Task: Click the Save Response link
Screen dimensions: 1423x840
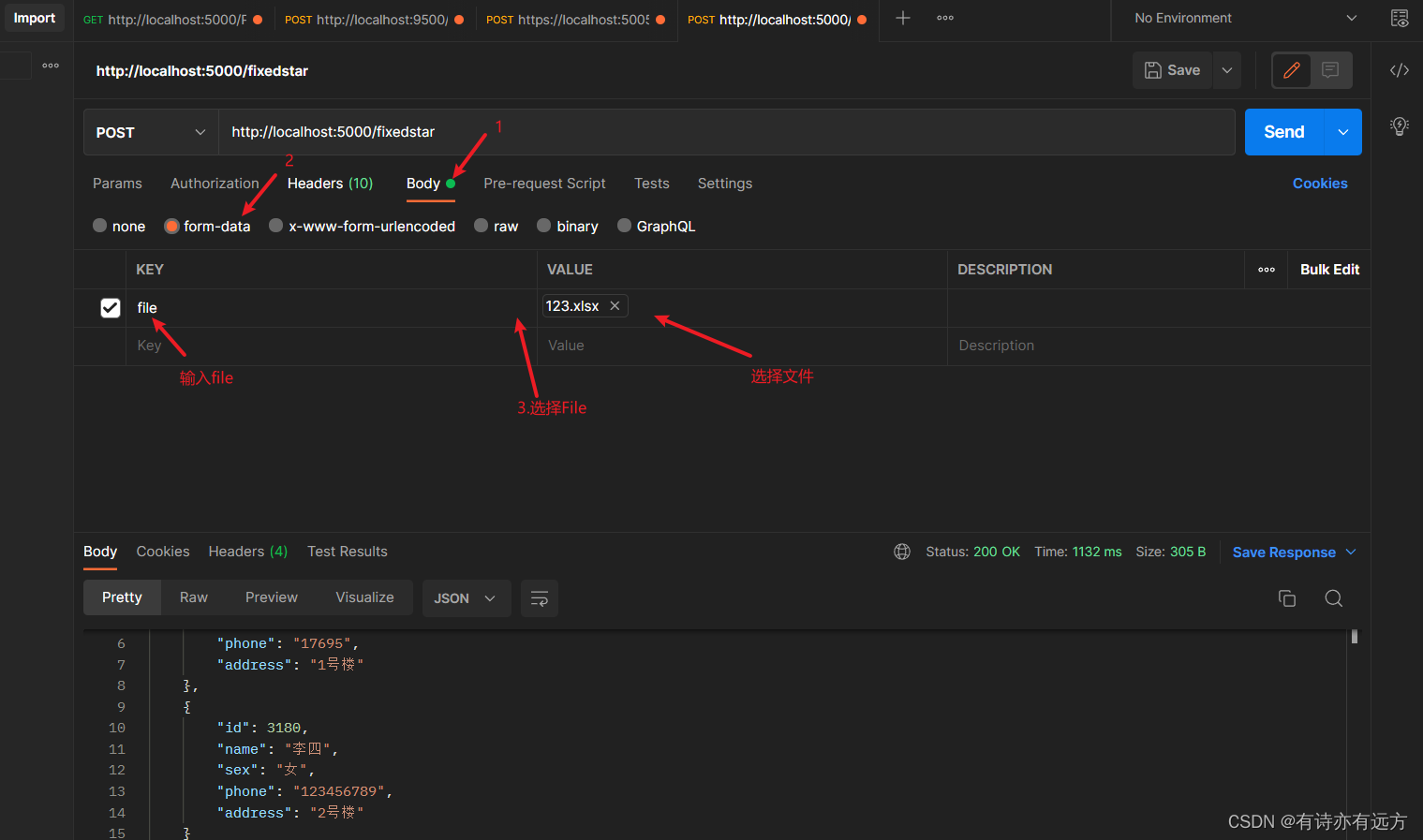Action: click(x=1283, y=553)
